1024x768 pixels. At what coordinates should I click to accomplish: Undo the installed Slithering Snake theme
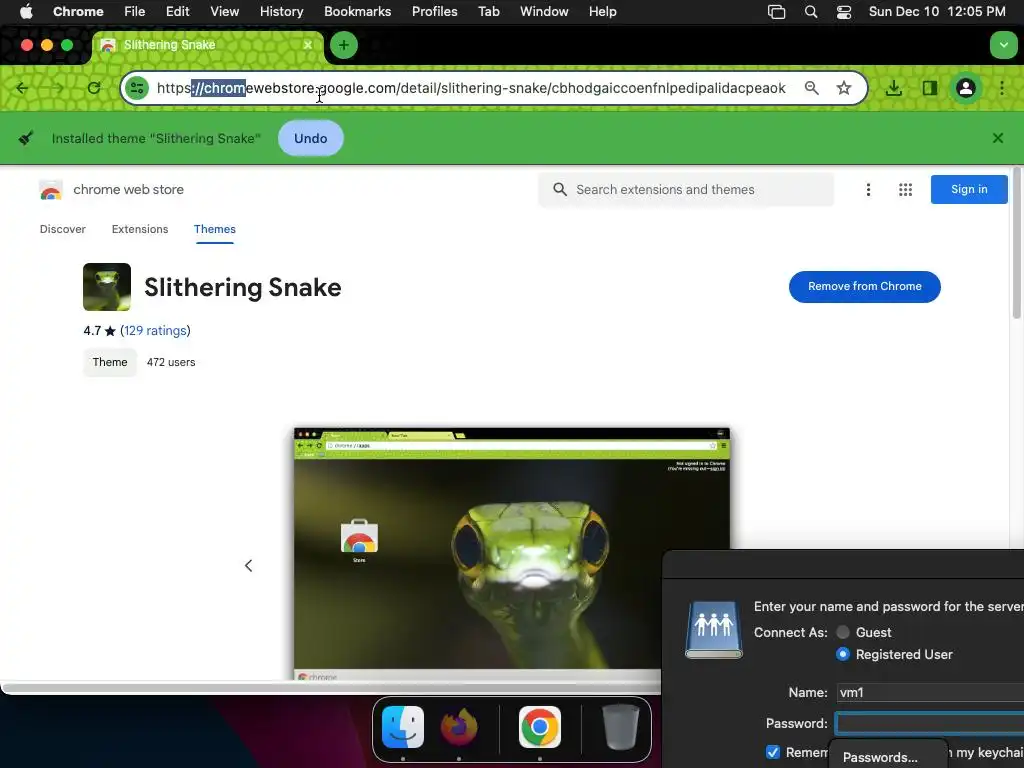(x=311, y=138)
